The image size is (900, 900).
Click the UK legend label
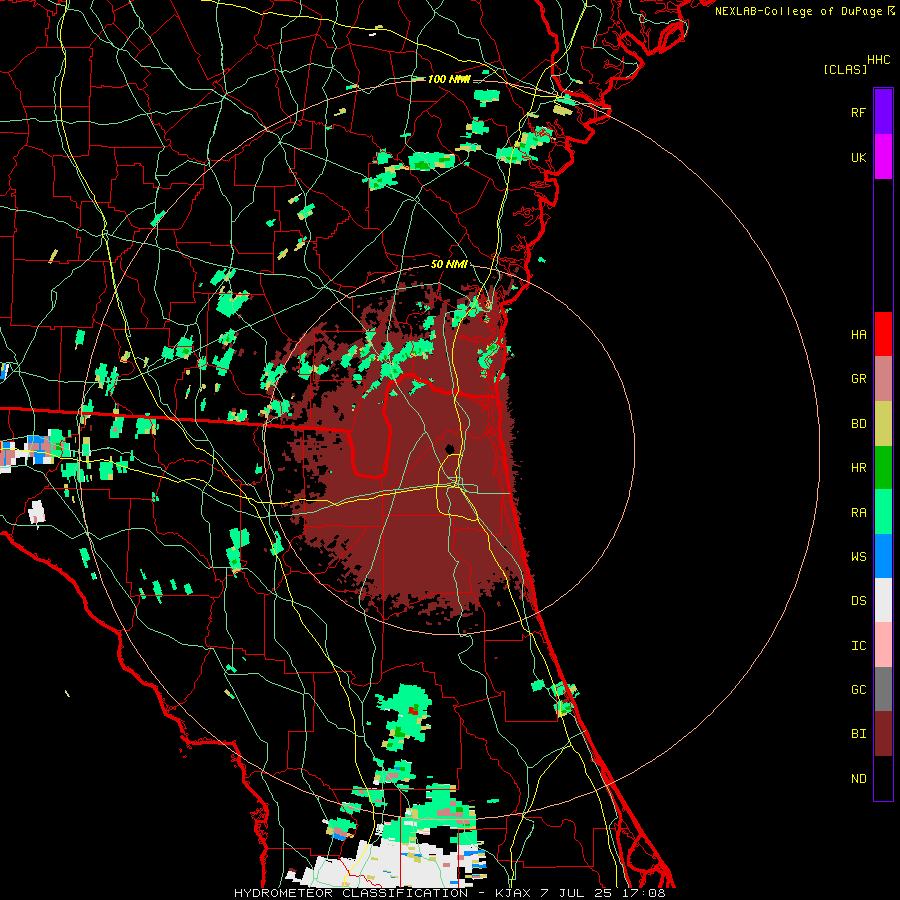pos(858,157)
